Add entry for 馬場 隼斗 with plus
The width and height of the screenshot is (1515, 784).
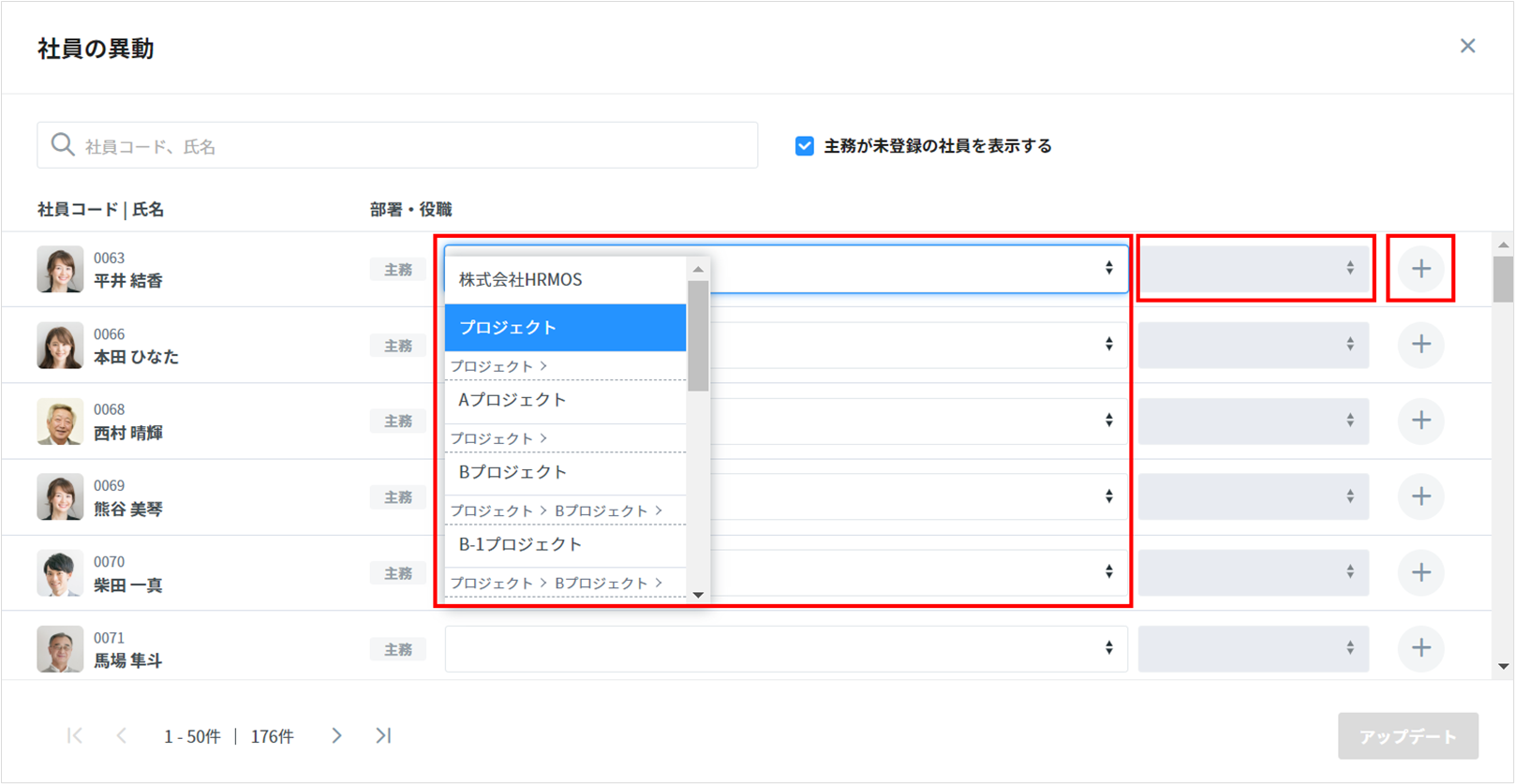[1420, 648]
